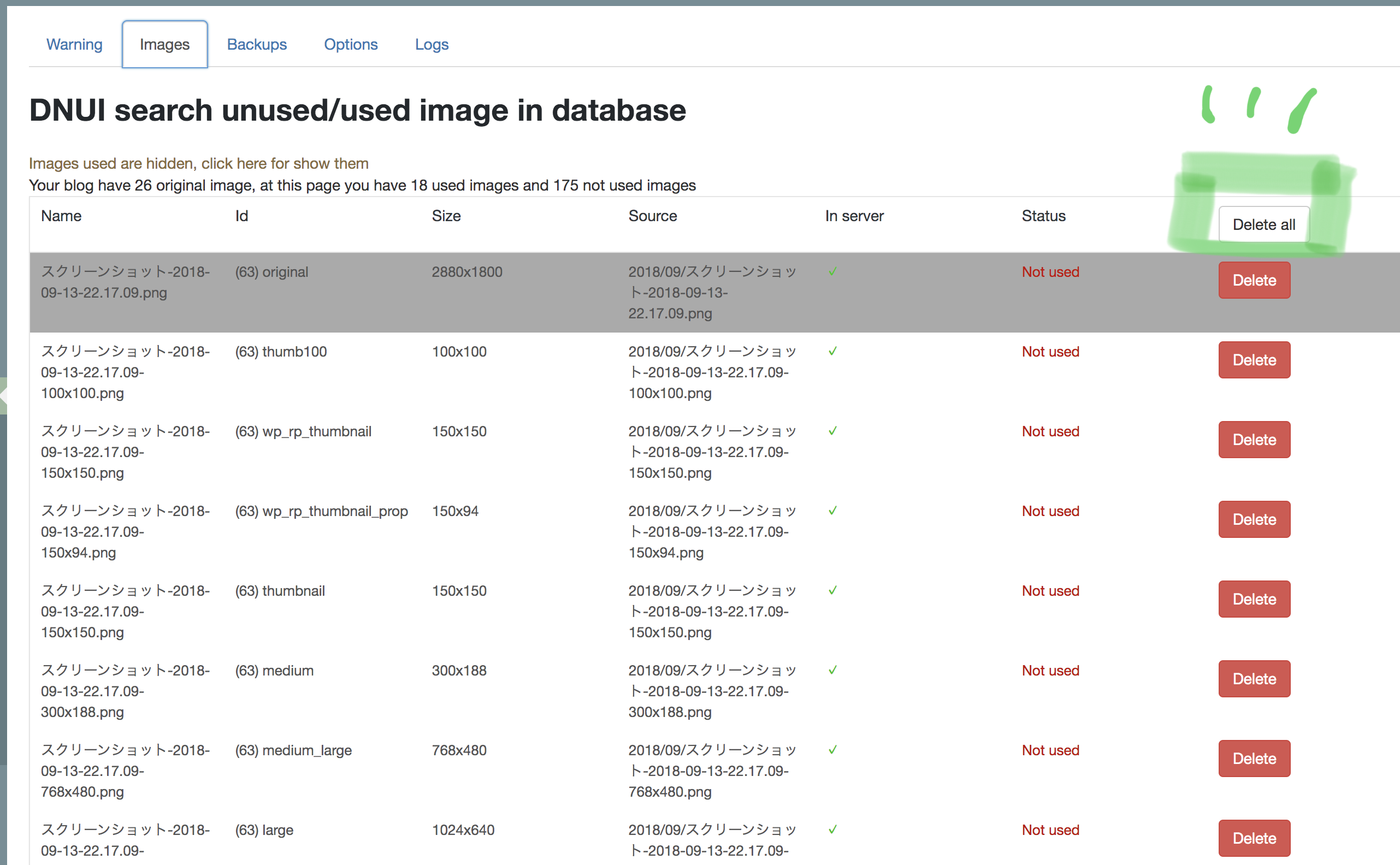Image resolution: width=1400 pixels, height=865 pixels.
Task: Switch to the Backups tab
Action: point(257,44)
